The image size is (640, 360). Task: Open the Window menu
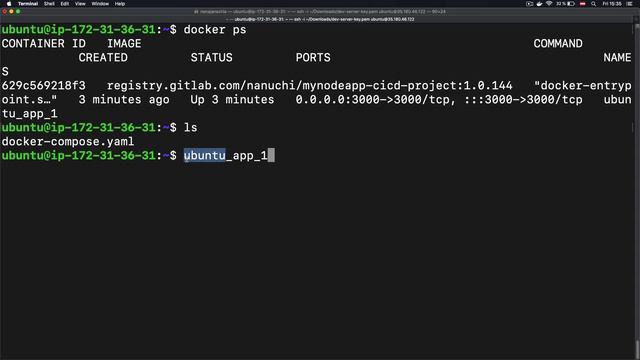point(100,4)
